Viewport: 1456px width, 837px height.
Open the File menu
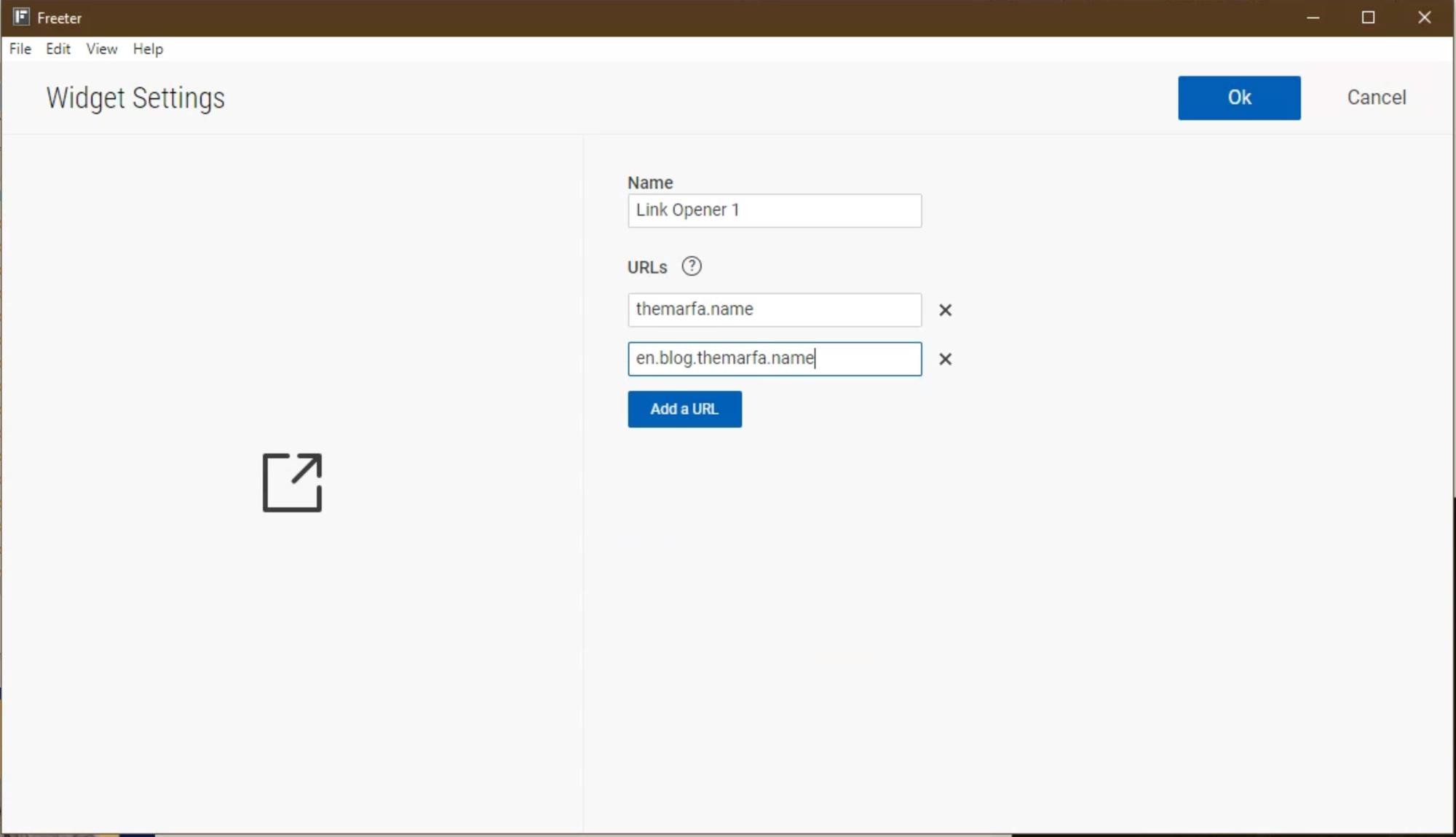20,49
